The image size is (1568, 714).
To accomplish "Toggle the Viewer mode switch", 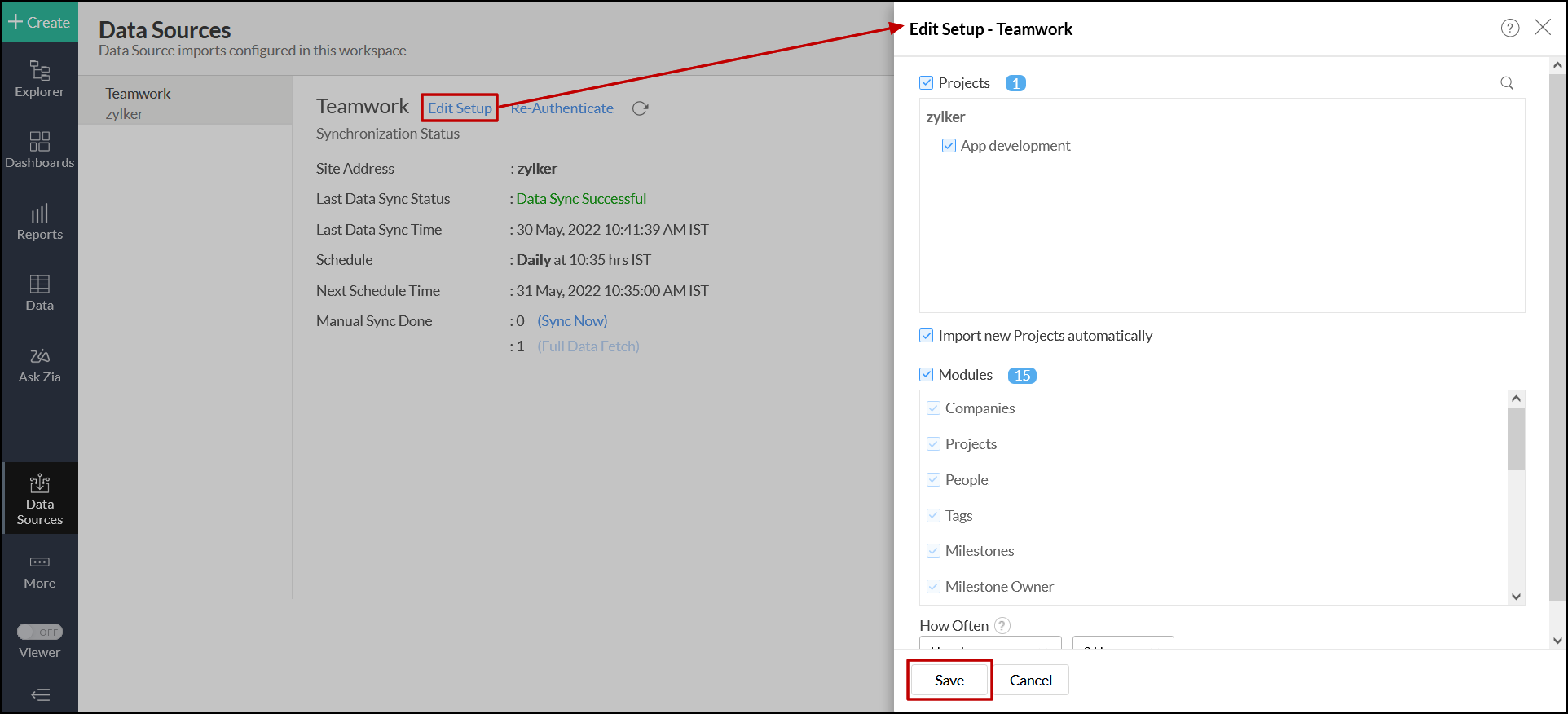I will (x=40, y=632).
